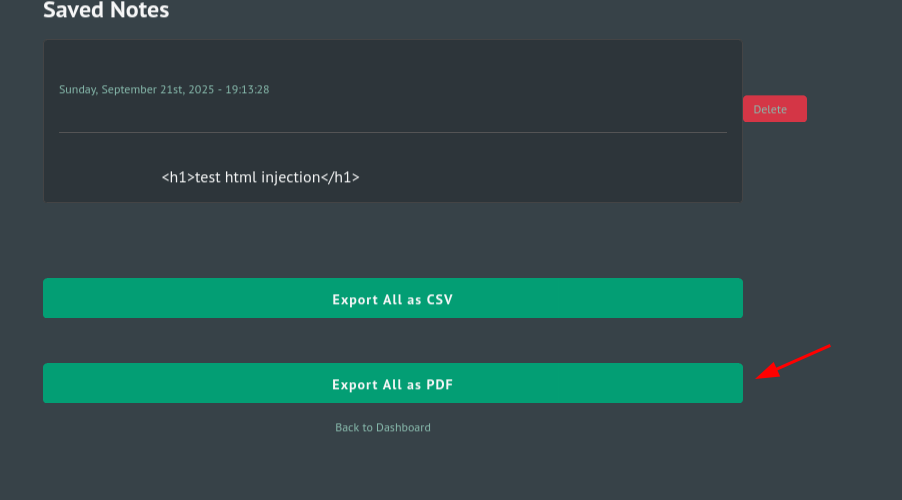Delete the saved note from 19:13:28
The height and width of the screenshot is (500, 902).
774,109
